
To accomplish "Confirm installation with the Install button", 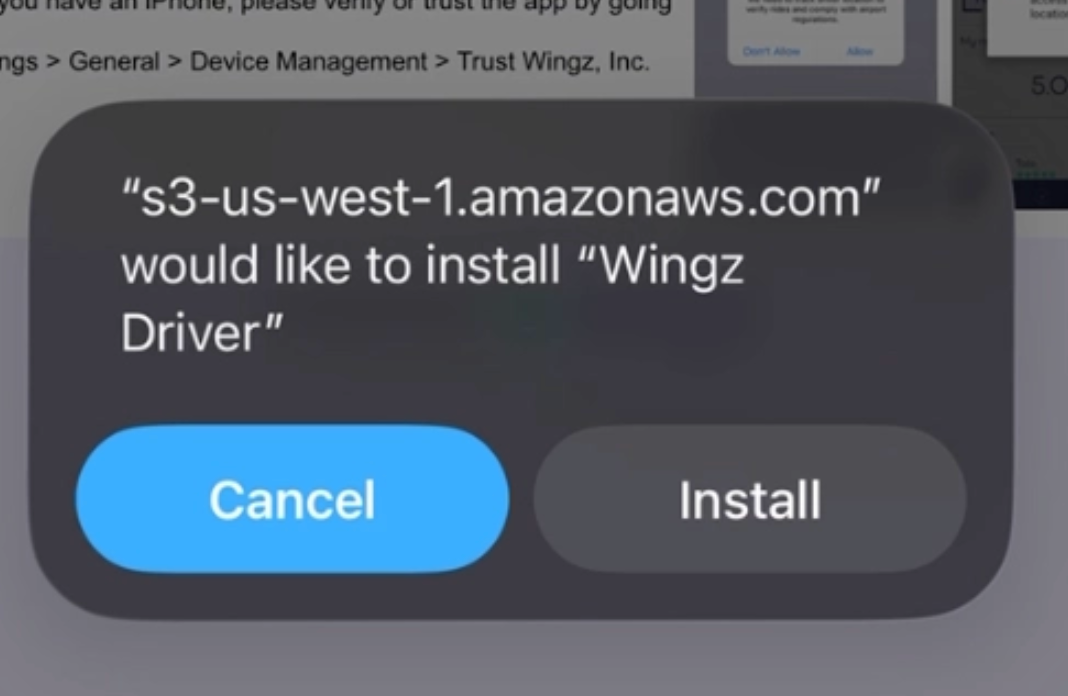I will 750,499.
